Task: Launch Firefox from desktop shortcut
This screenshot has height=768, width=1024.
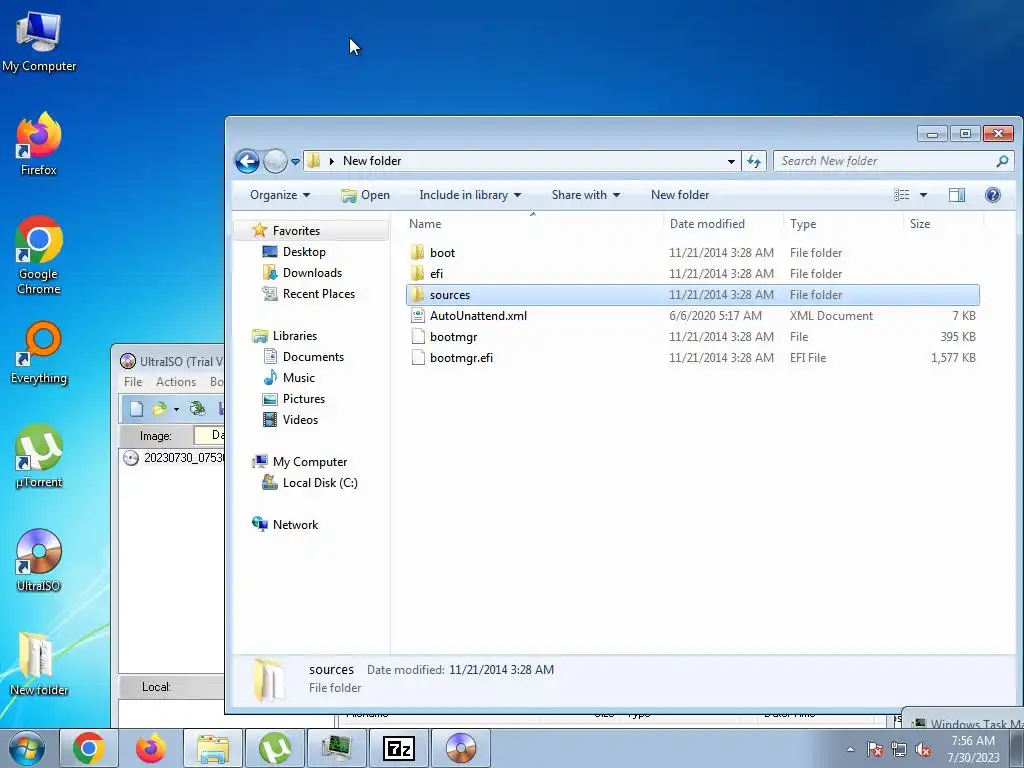Action: tap(39, 144)
